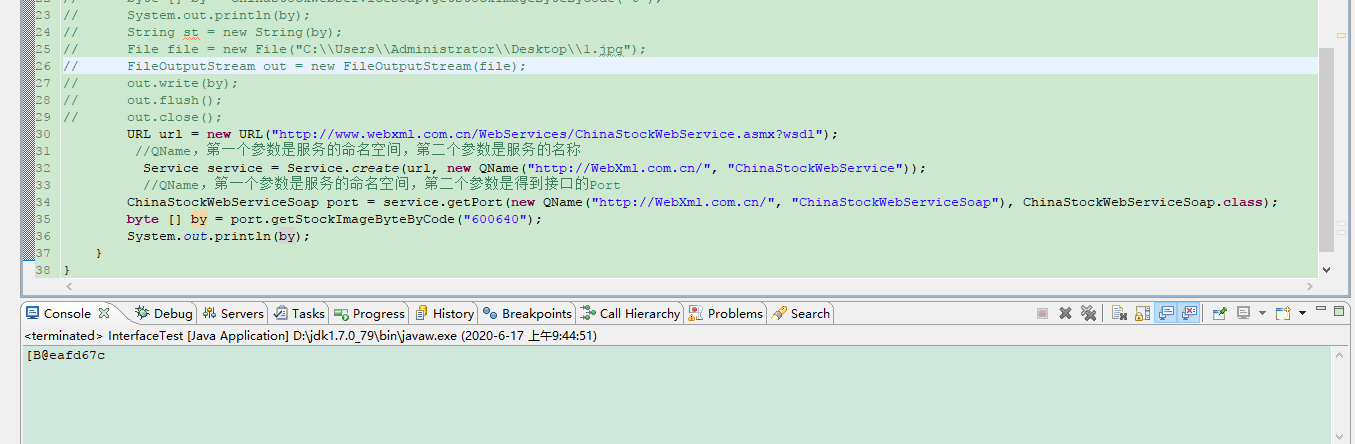Maximize the Console view panel
This screenshot has height=444, width=1355.
1339,311
